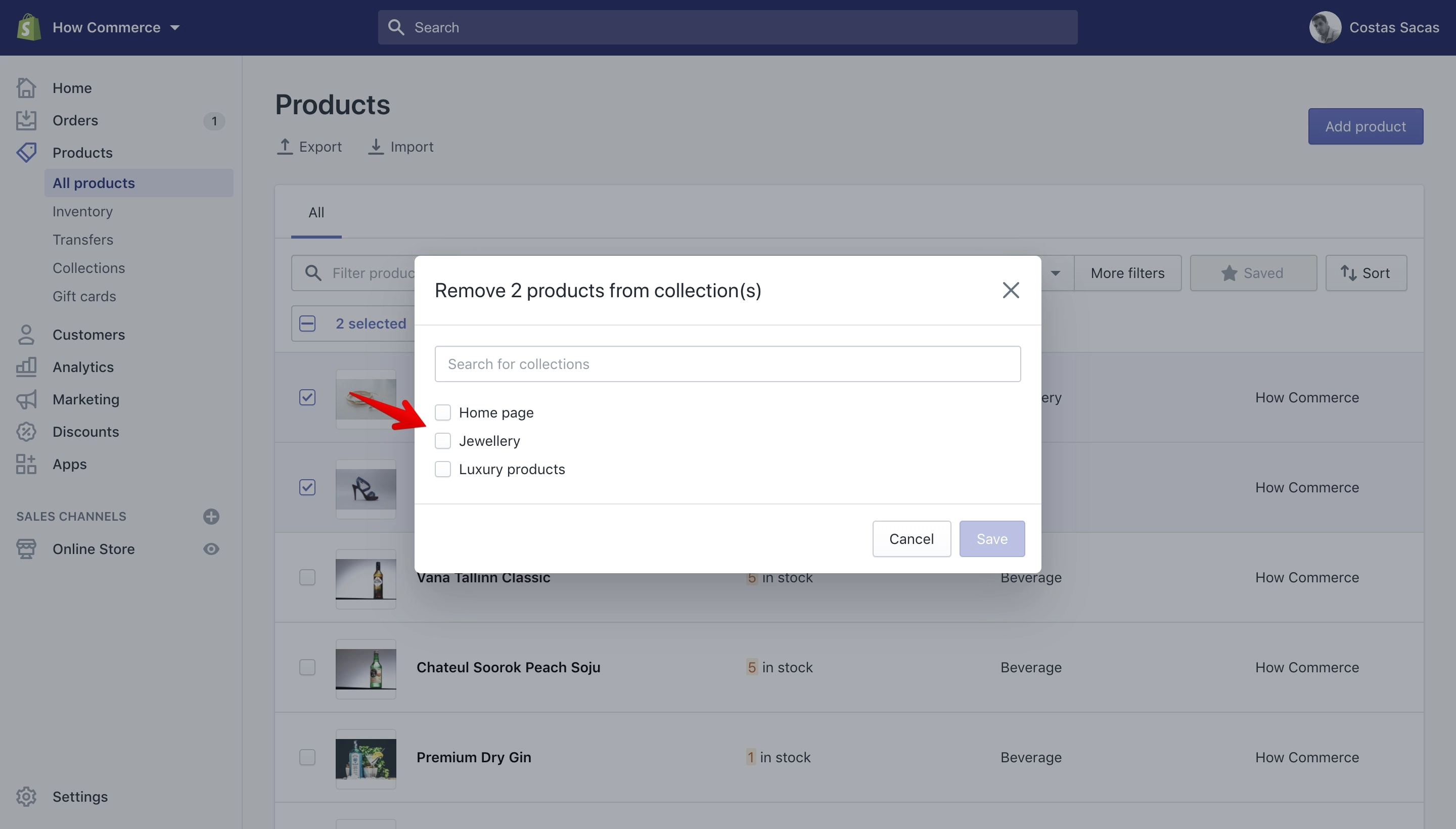
Task: View Online Store with eye icon
Action: point(211,549)
